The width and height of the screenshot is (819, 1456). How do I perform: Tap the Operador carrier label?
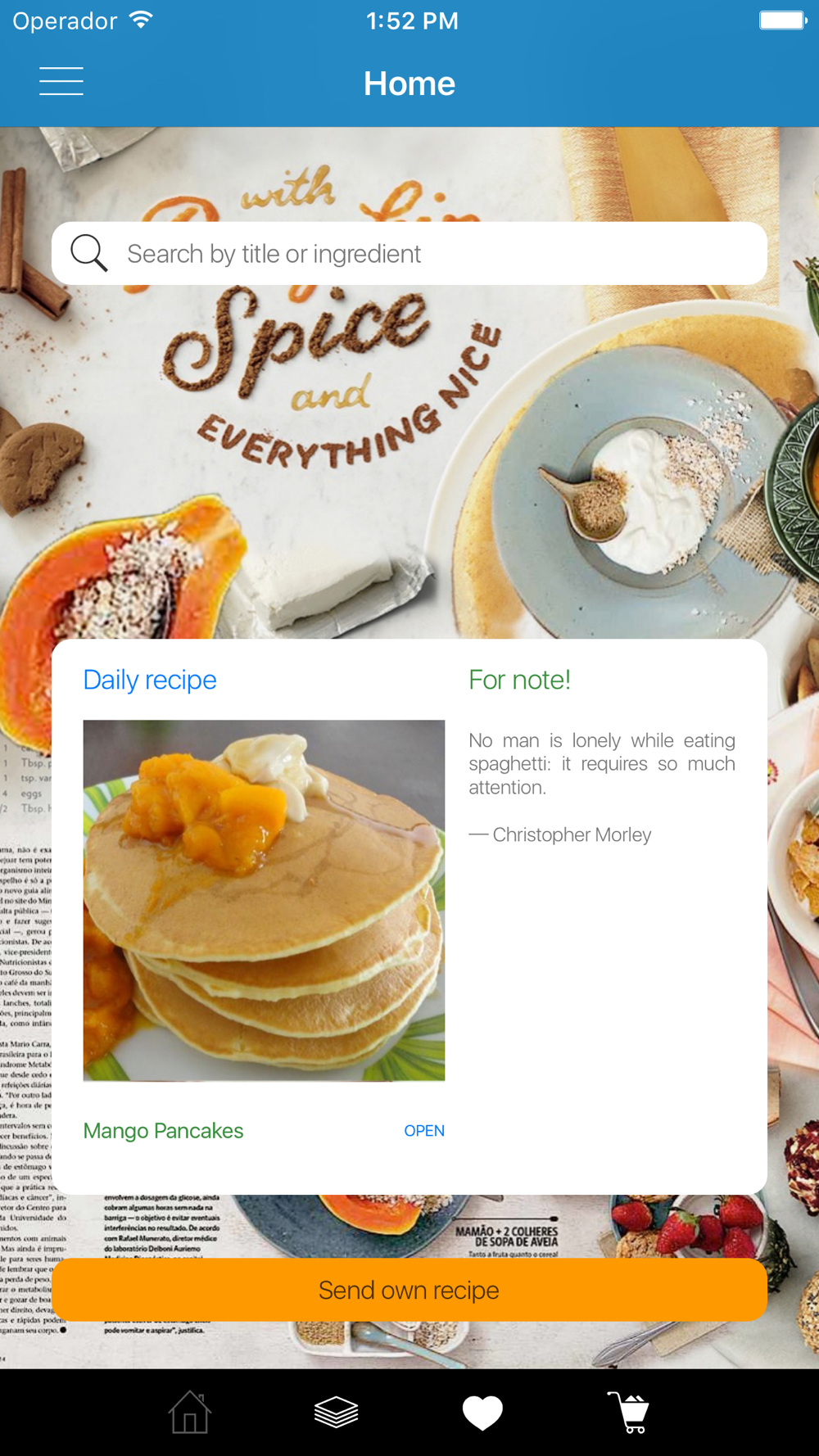click(x=65, y=20)
